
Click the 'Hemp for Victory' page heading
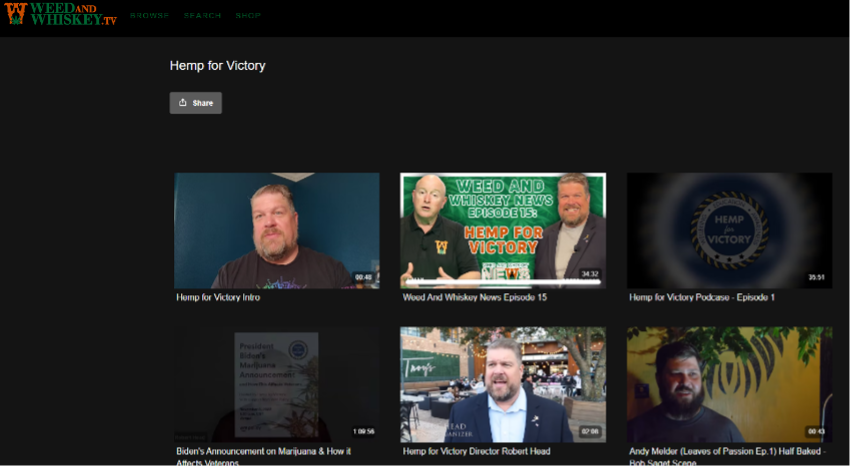pos(217,66)
